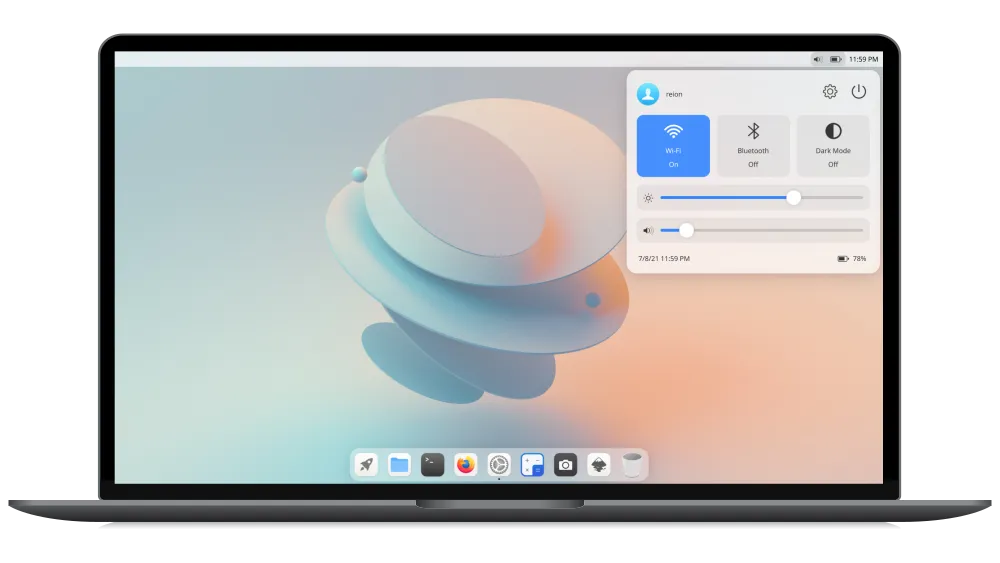Viewport: 1000px width, 563px height.
Task: Launch Inkscape from the dock
Action: point(598,465)
